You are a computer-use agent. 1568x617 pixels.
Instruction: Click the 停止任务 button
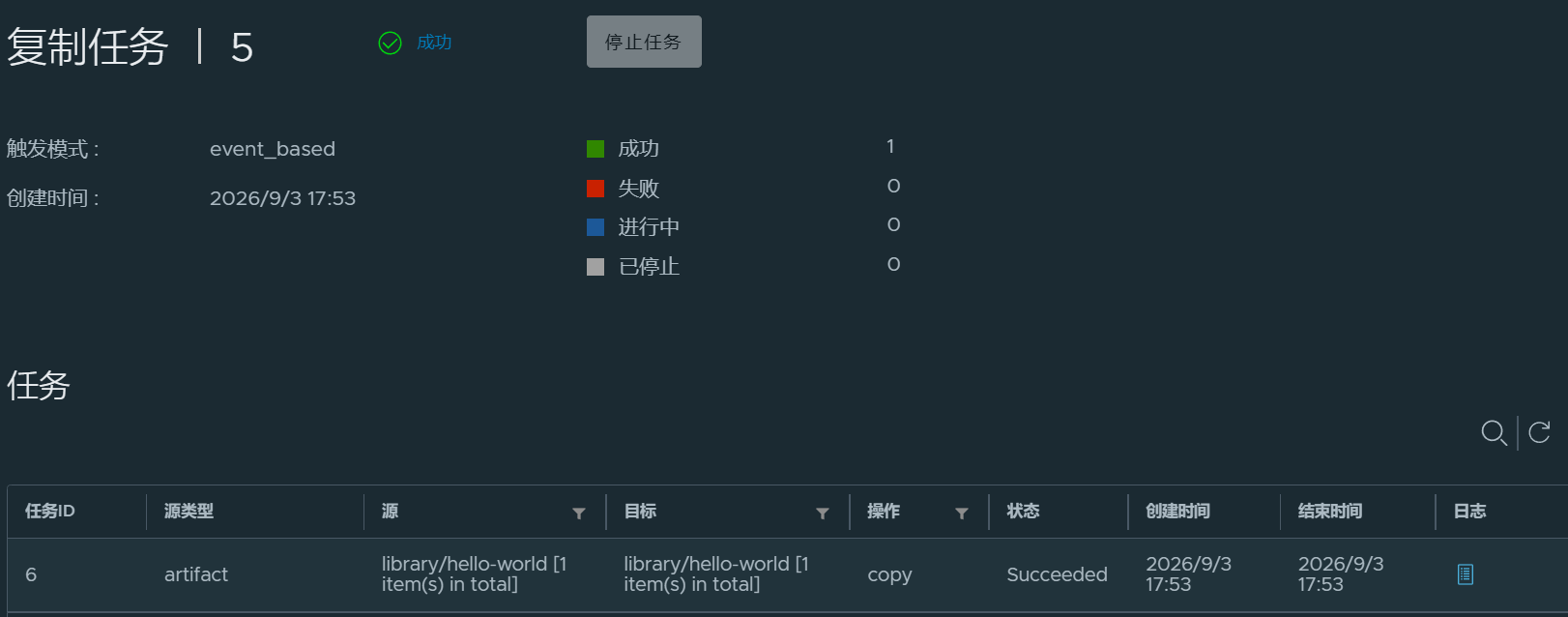click(x=644, y=42)
